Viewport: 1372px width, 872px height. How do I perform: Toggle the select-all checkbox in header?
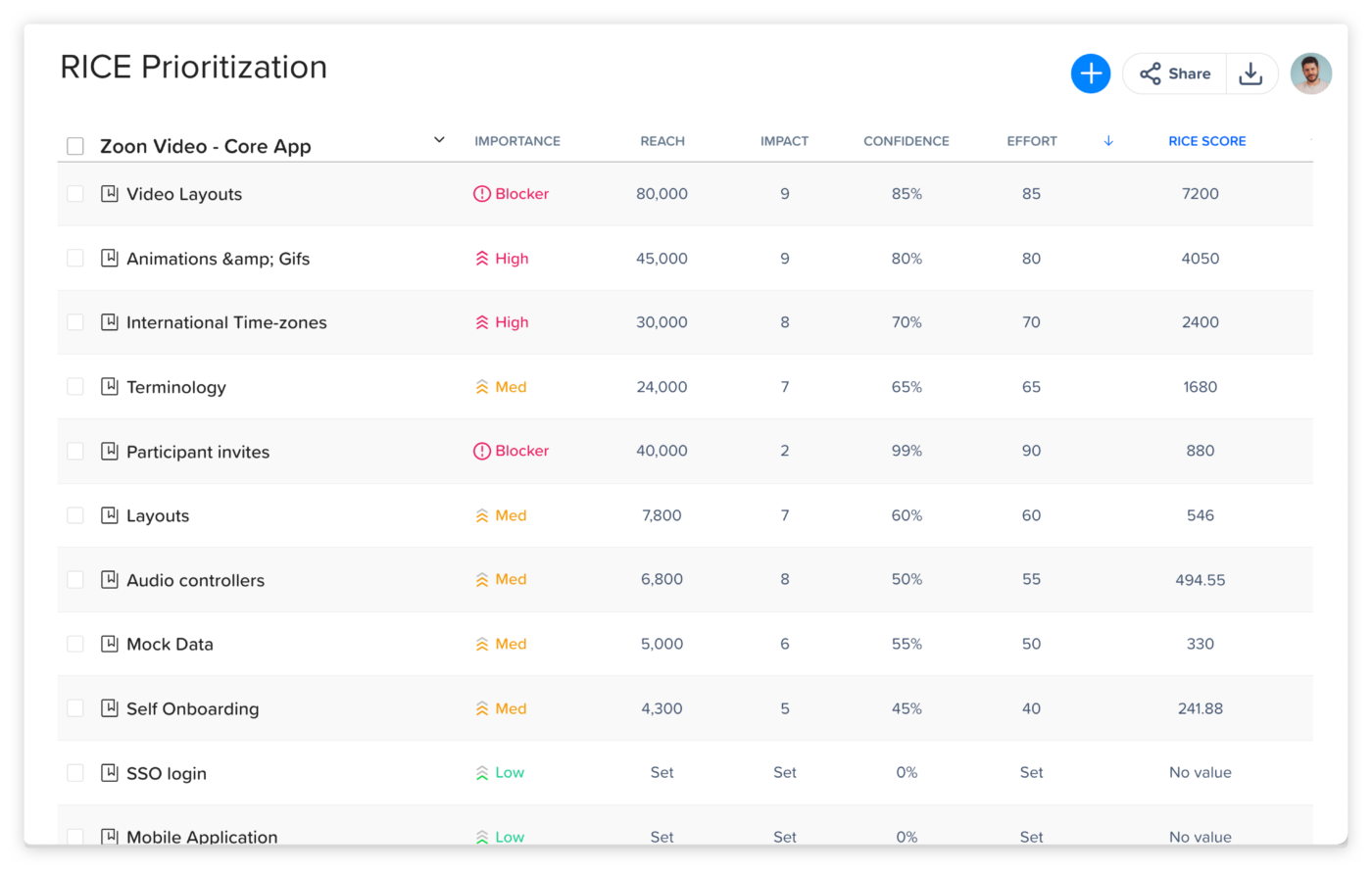75,146
